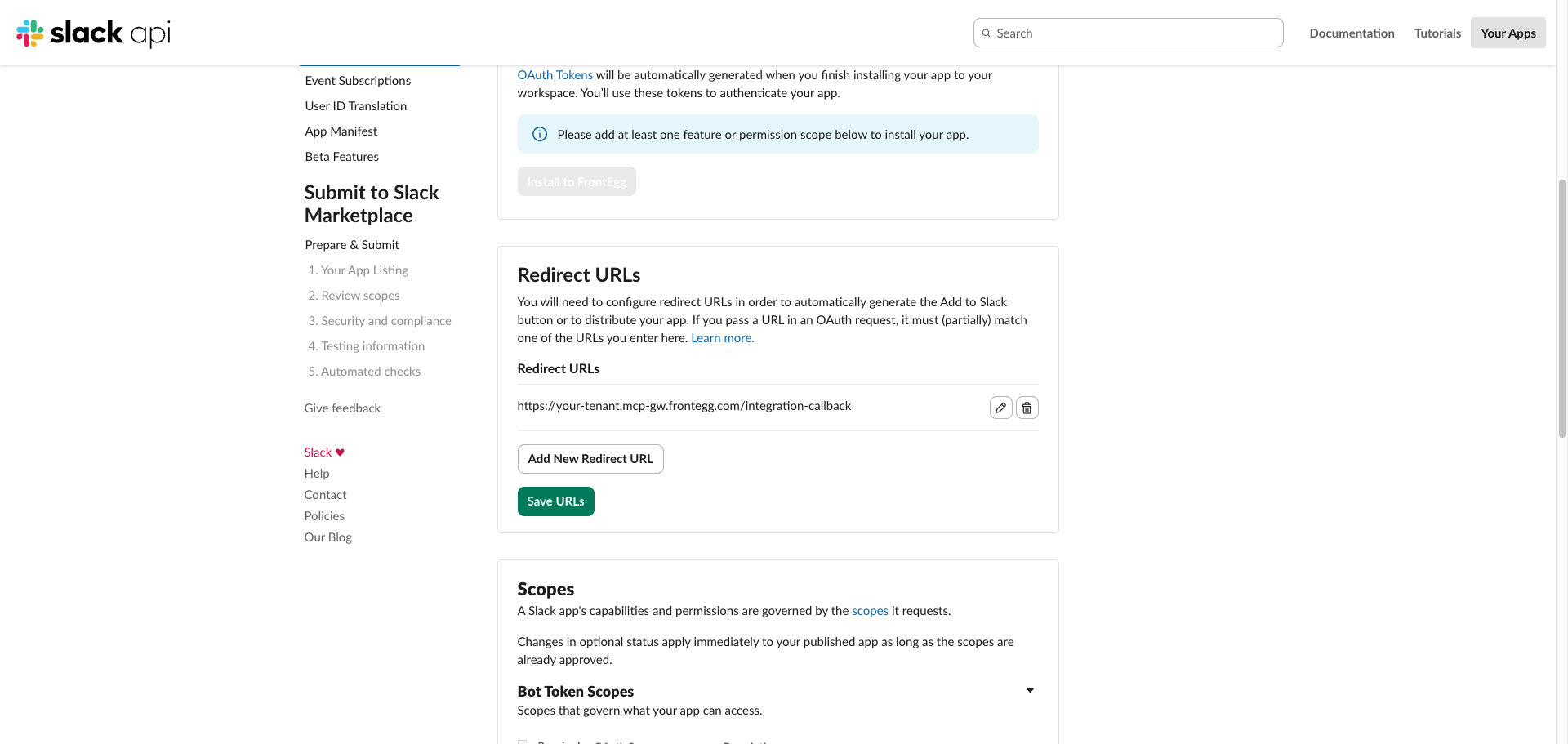Focus the Search input field
Image resolution: width=1568 pixels, height=744 pixels.
pos(1128,33)
